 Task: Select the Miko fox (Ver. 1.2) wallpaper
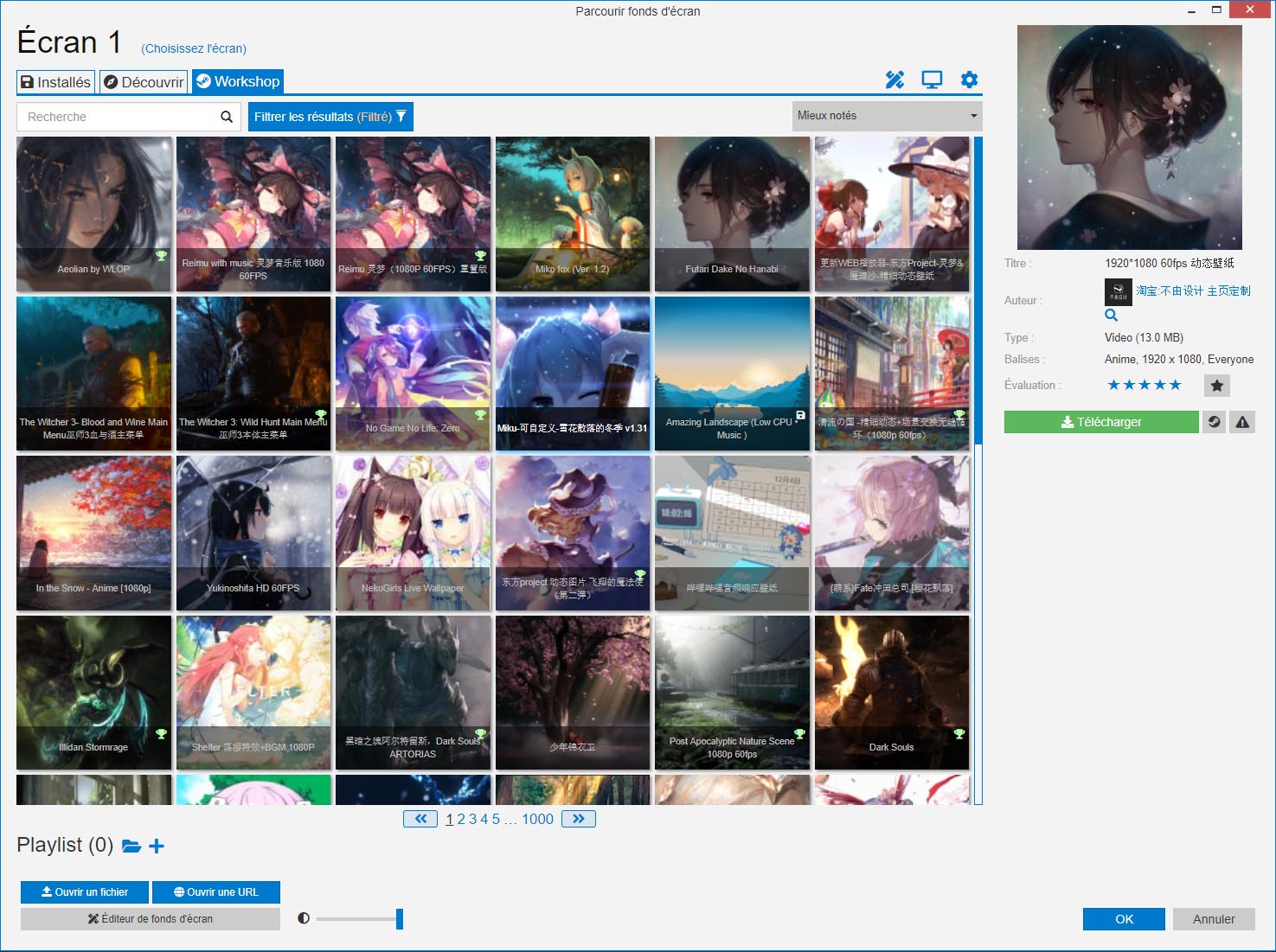573,214
